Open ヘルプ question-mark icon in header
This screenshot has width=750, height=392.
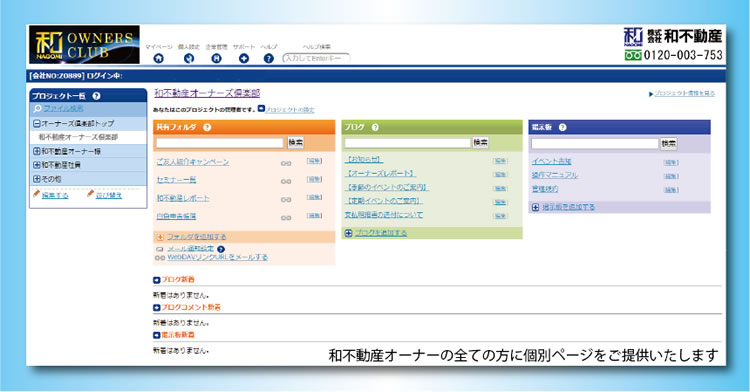pyautogui.click(x=269, y=58)
